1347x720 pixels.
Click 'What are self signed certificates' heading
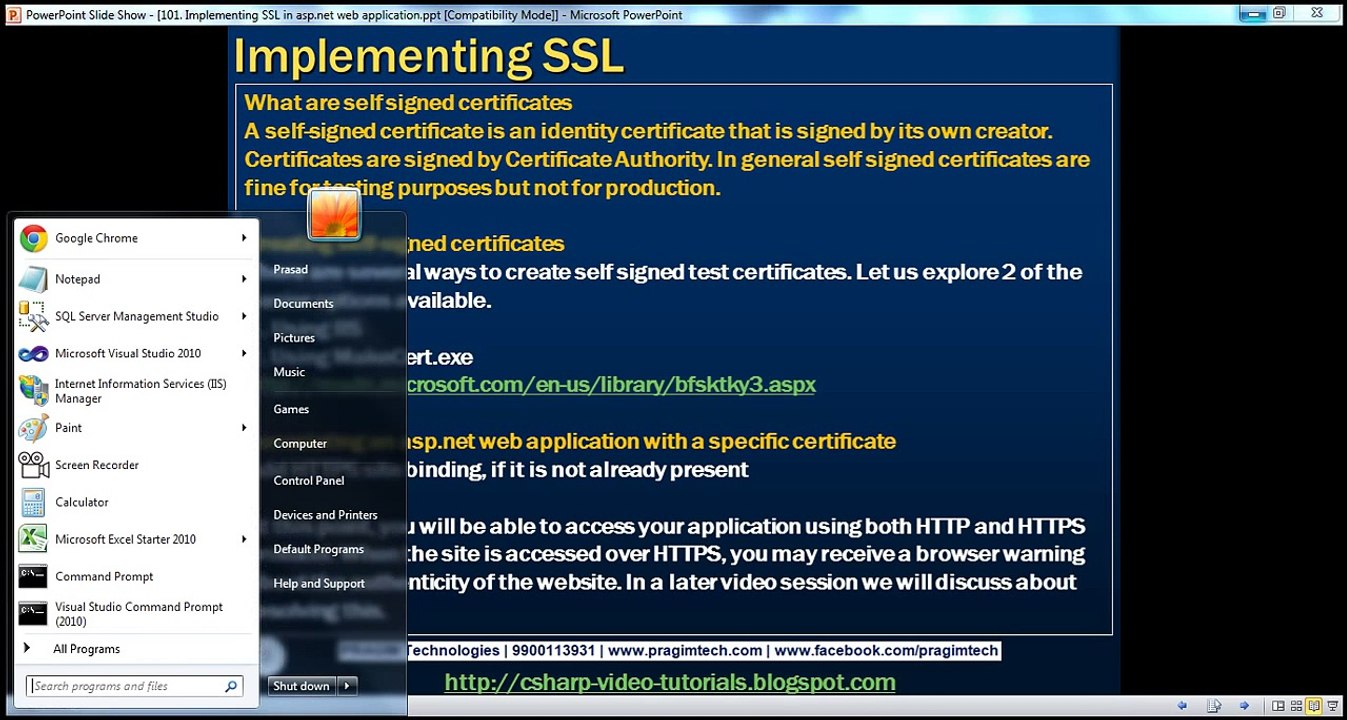pos(408,103)
